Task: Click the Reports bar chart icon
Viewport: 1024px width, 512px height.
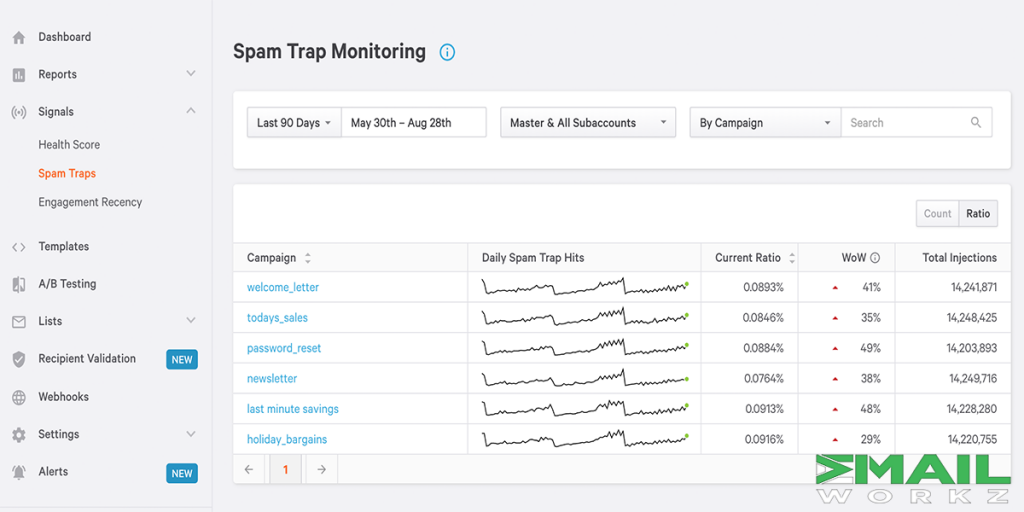Action: [x=18, y=75]
